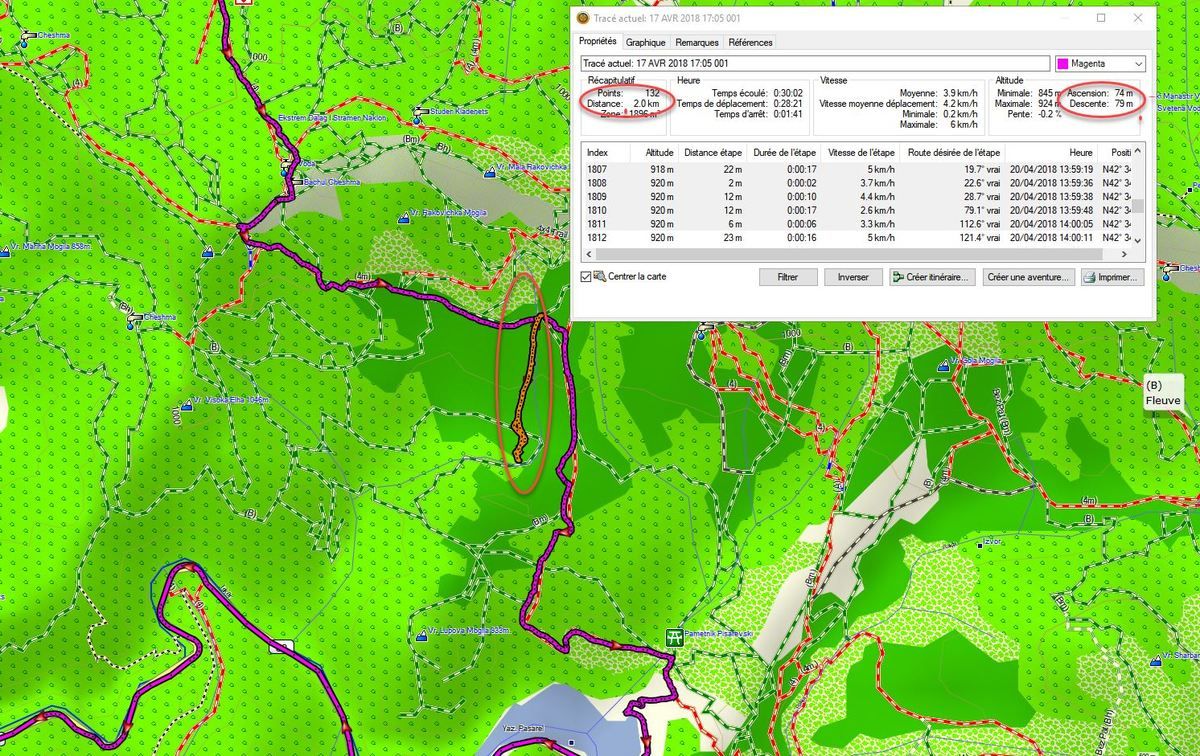Open the Magenta track color dropdown
Viewport: 1200px width, 756px height.
pyautogui.click(x=1138, y=63)
